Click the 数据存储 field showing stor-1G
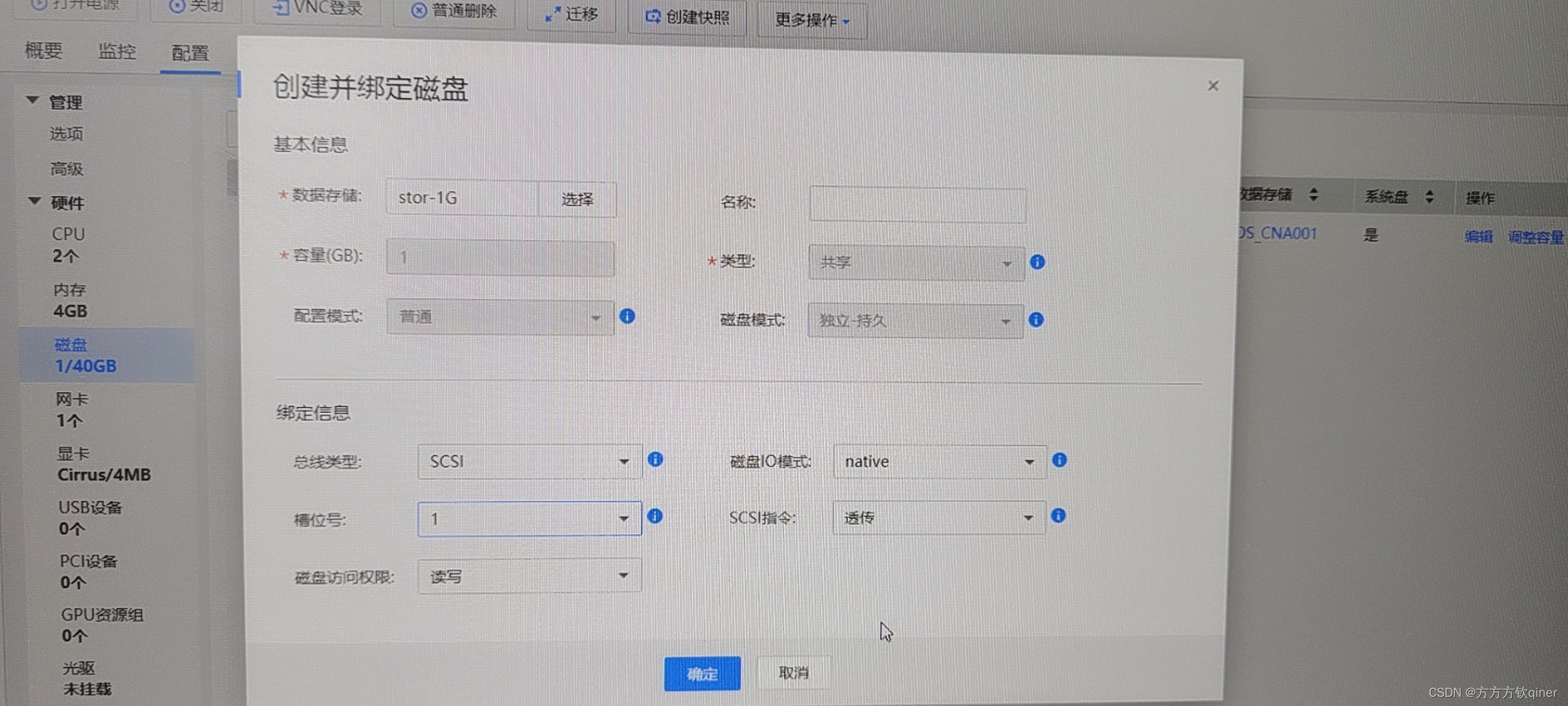Image resolution: width=1568 pixels, height=706 pixels. coord(462,197)
